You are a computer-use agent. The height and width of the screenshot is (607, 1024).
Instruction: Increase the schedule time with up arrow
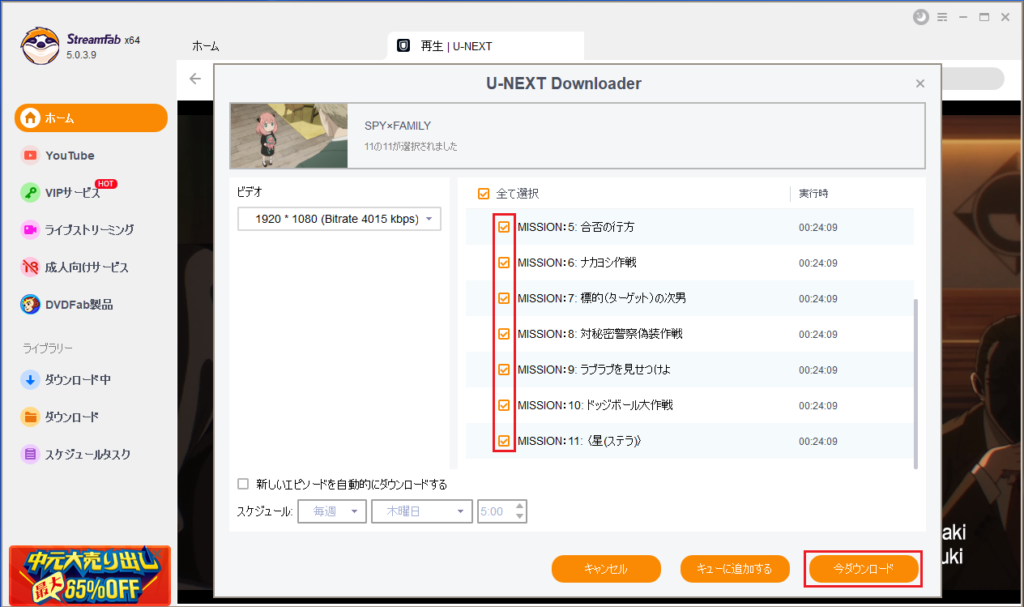coord(520,506)
